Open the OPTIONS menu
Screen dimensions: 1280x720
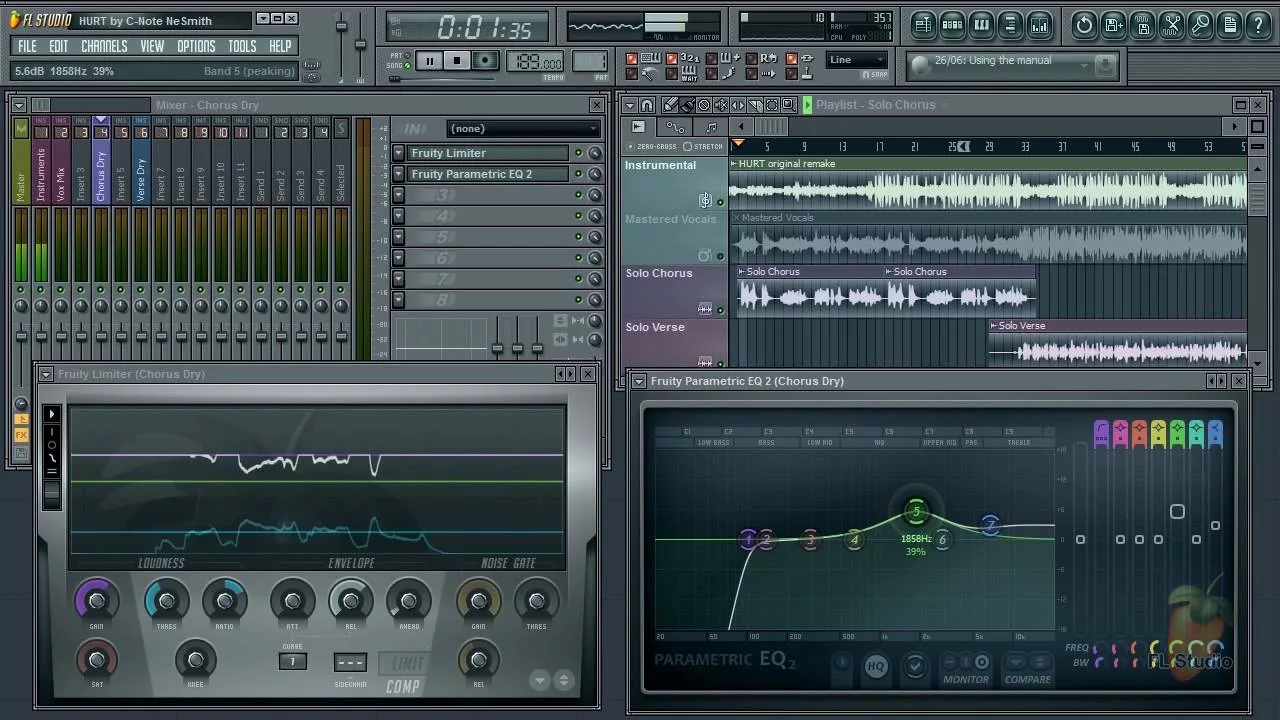coord(196,45)
